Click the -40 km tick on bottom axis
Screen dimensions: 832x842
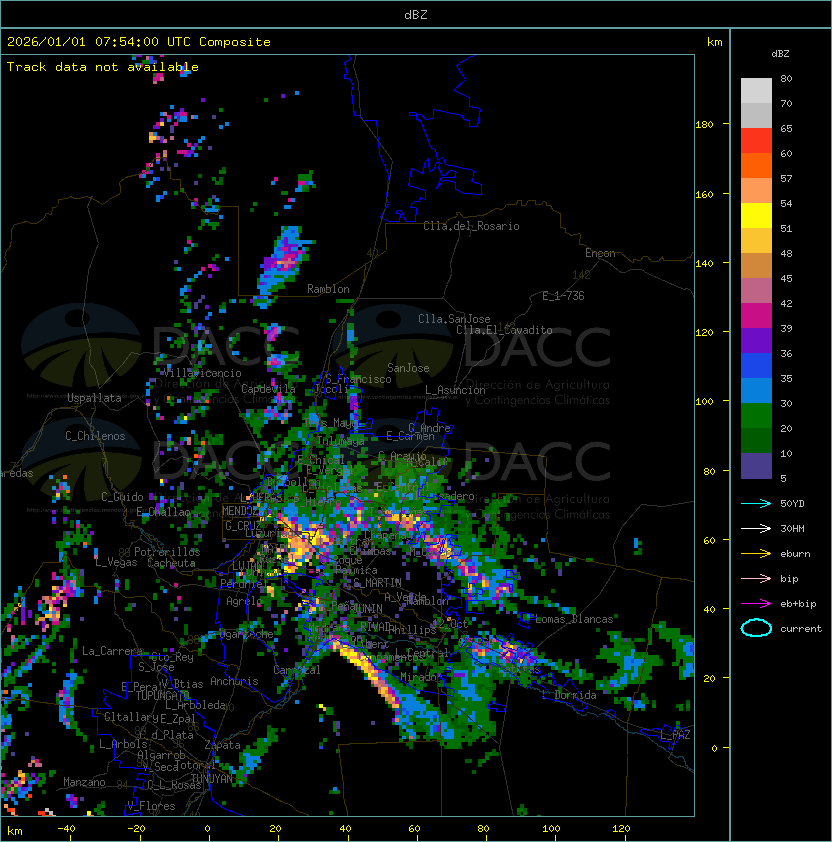[66, 829]
